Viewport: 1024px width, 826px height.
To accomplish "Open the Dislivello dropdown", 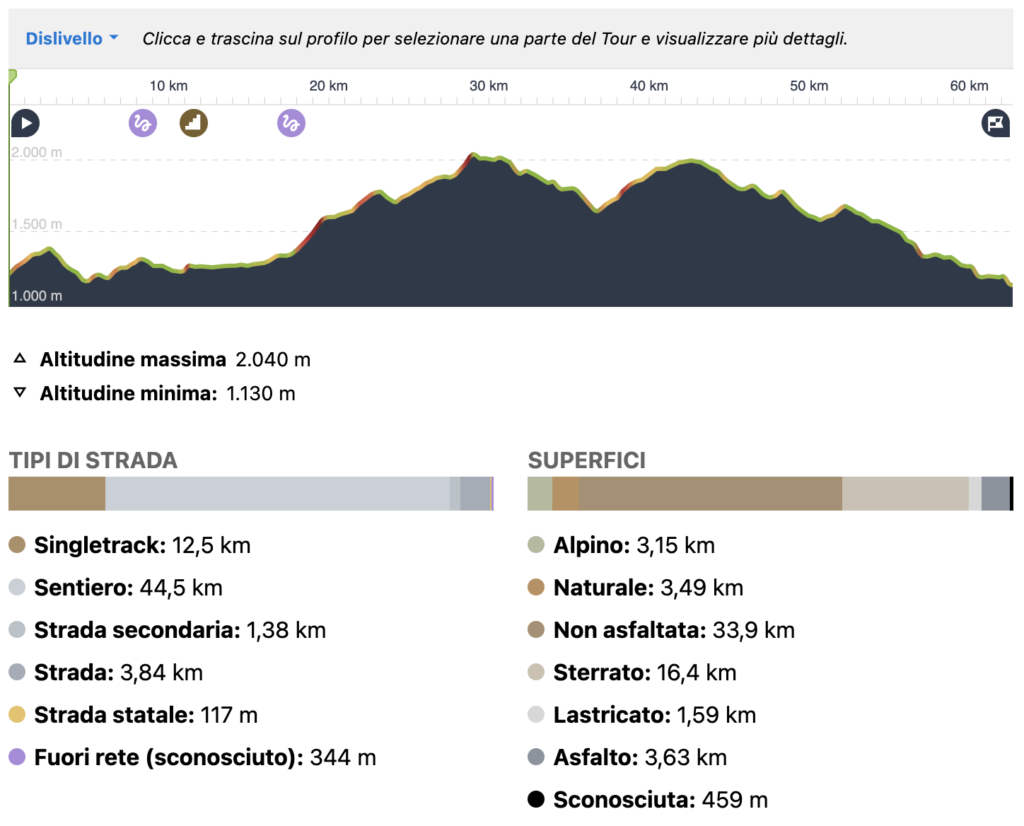I will (x=72, y=39).
